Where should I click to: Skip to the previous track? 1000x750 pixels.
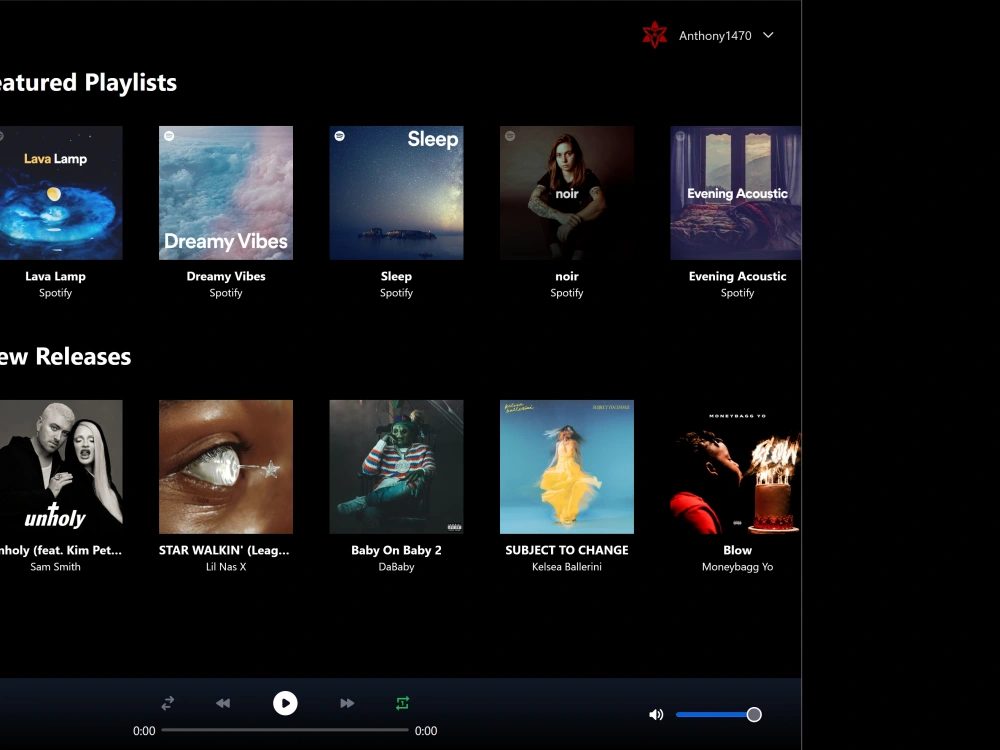point(223,703)
